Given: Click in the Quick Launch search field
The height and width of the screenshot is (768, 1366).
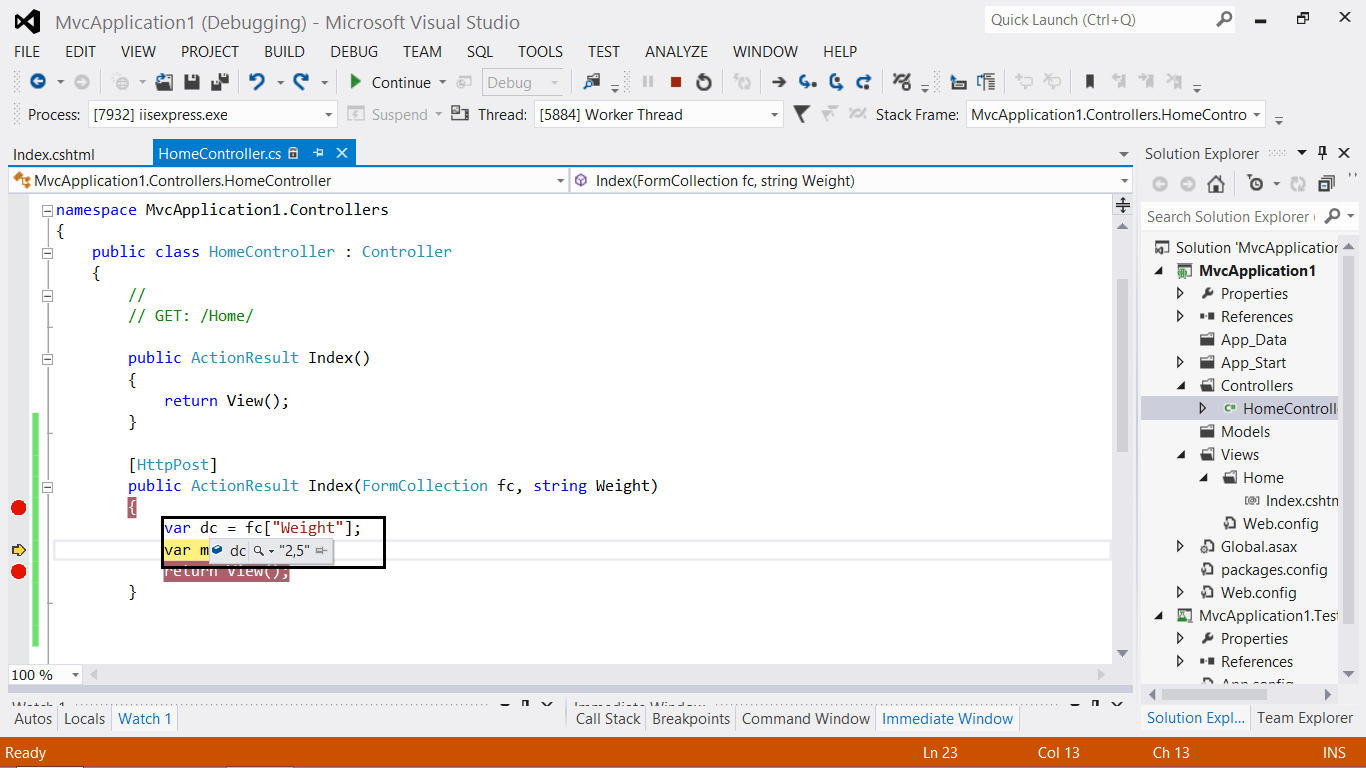Looking at the screenshot, I should 1098,19.
